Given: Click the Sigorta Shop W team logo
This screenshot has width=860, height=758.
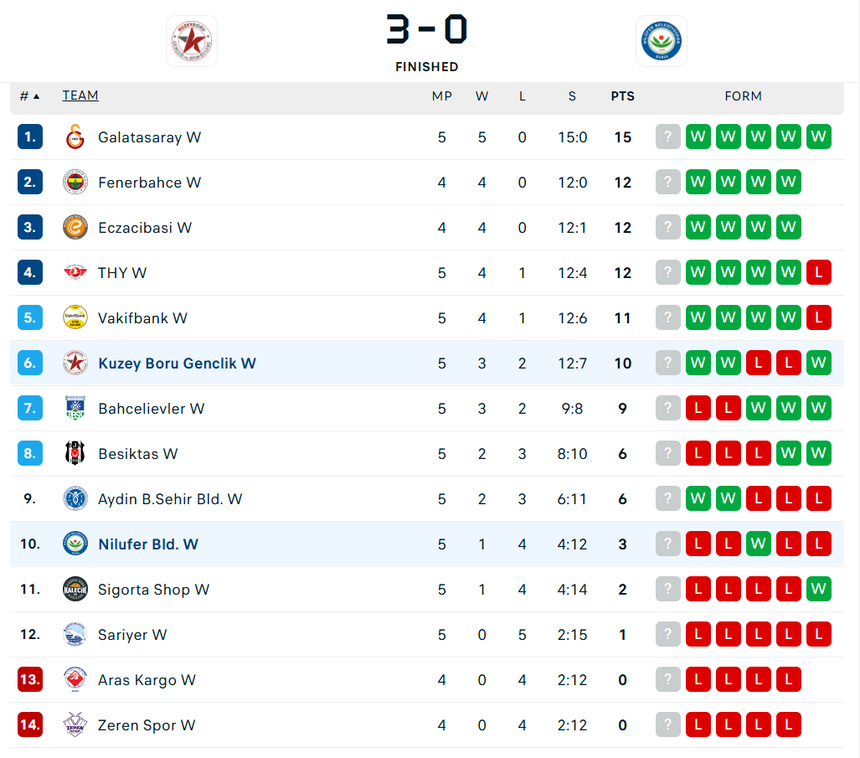Looking at the screenshot, I should [x=75, y=589].
